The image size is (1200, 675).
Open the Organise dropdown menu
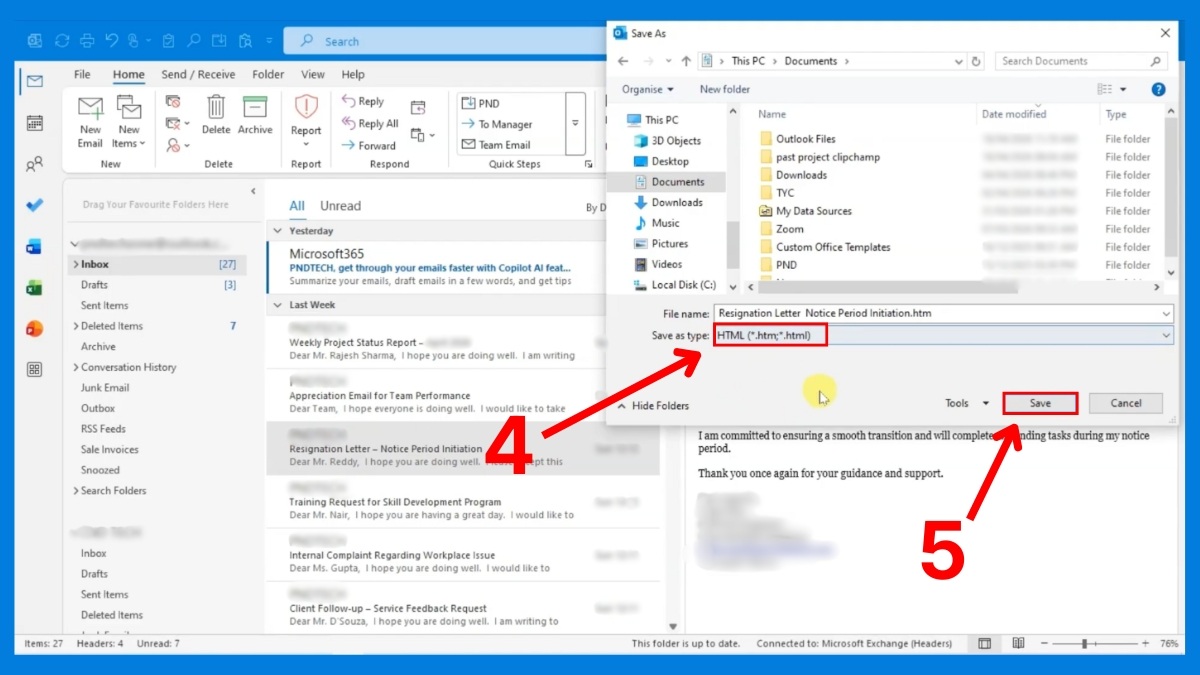(x=647, y=89)
